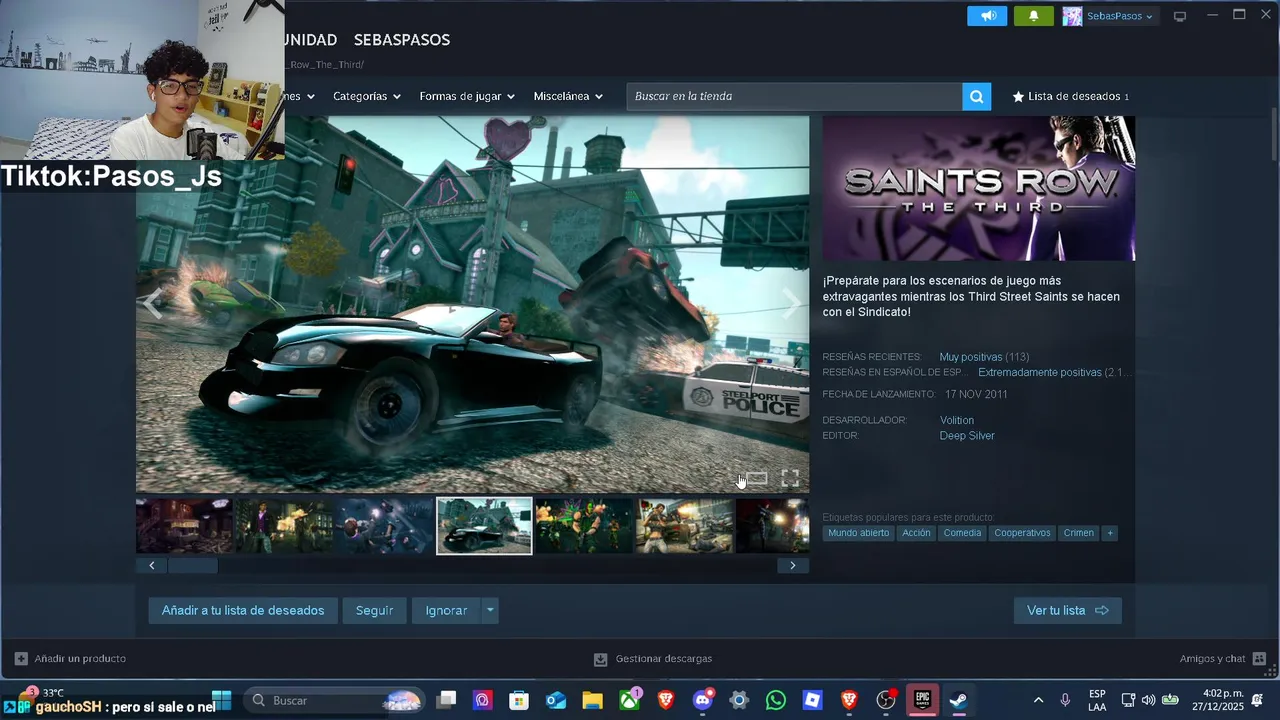Select the first bar interior thumbnail
The image size is (1280, 720).
click(184, 526)
